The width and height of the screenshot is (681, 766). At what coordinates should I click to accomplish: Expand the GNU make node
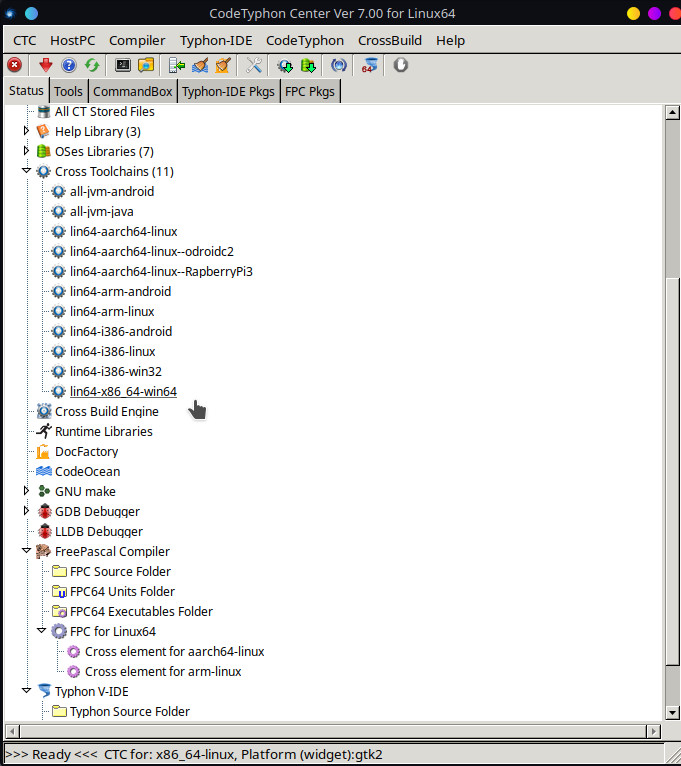(26, 490)
